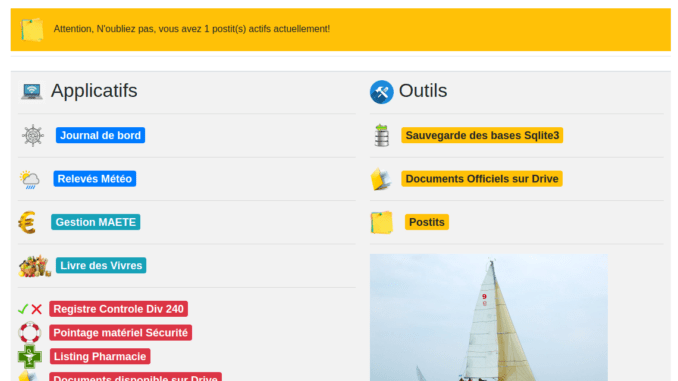678x381 pixels.
Task: Open Livre des Vivres
Action: coord(101,265)
